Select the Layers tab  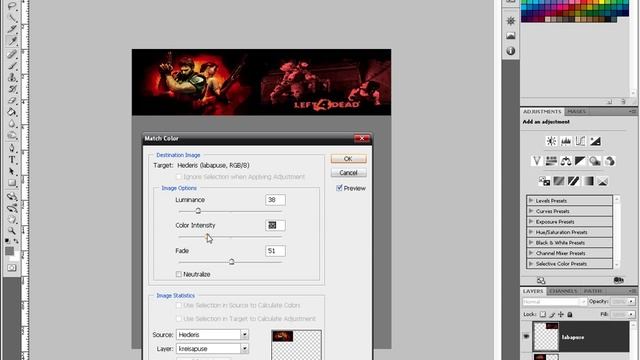[x=533, y=291]
